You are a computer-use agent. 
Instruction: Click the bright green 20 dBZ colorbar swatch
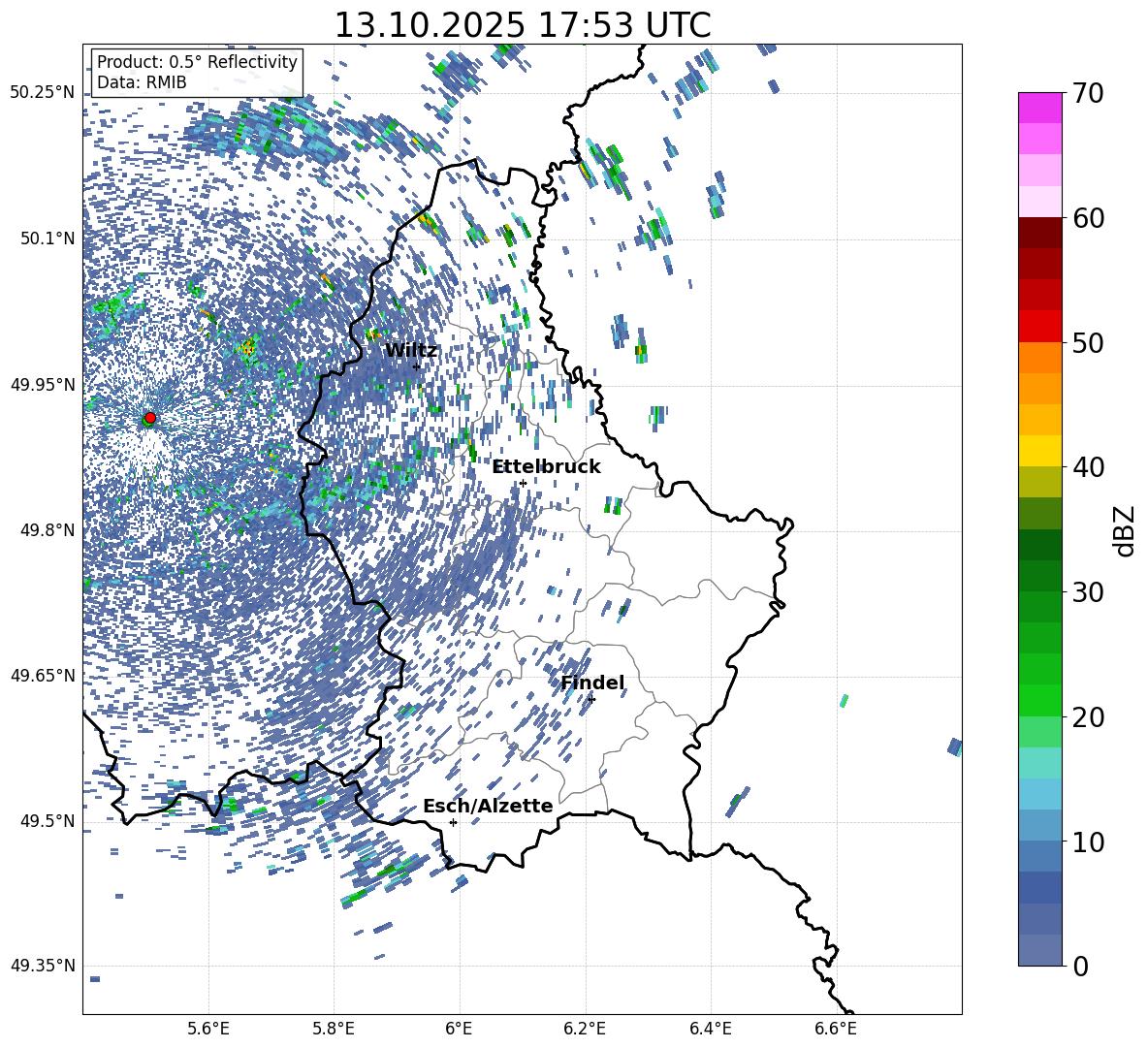coord(1039,700)
